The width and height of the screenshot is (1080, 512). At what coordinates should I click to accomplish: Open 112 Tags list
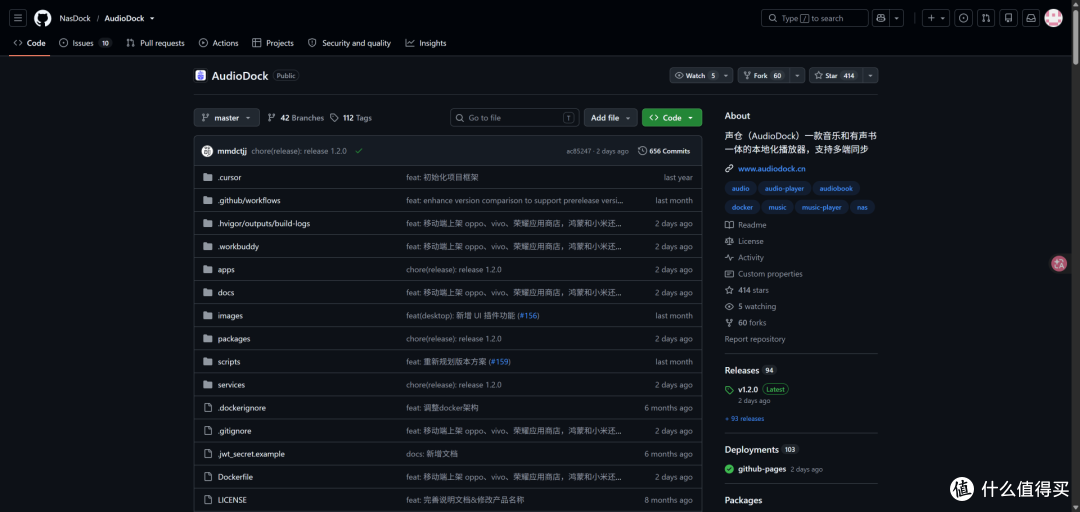coord(351,118)
